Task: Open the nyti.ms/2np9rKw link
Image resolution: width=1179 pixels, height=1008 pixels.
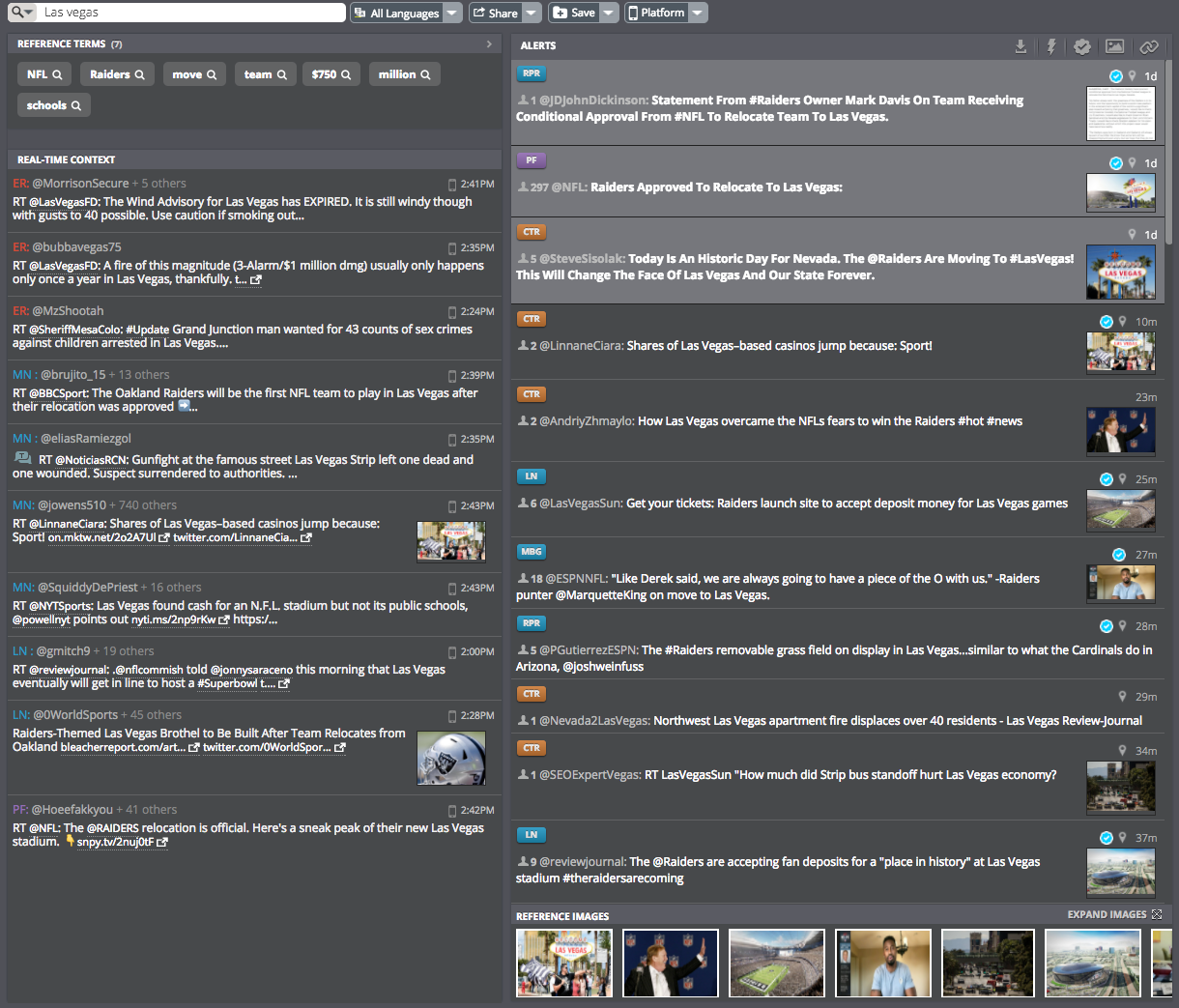Action: (x=180, y=619)
